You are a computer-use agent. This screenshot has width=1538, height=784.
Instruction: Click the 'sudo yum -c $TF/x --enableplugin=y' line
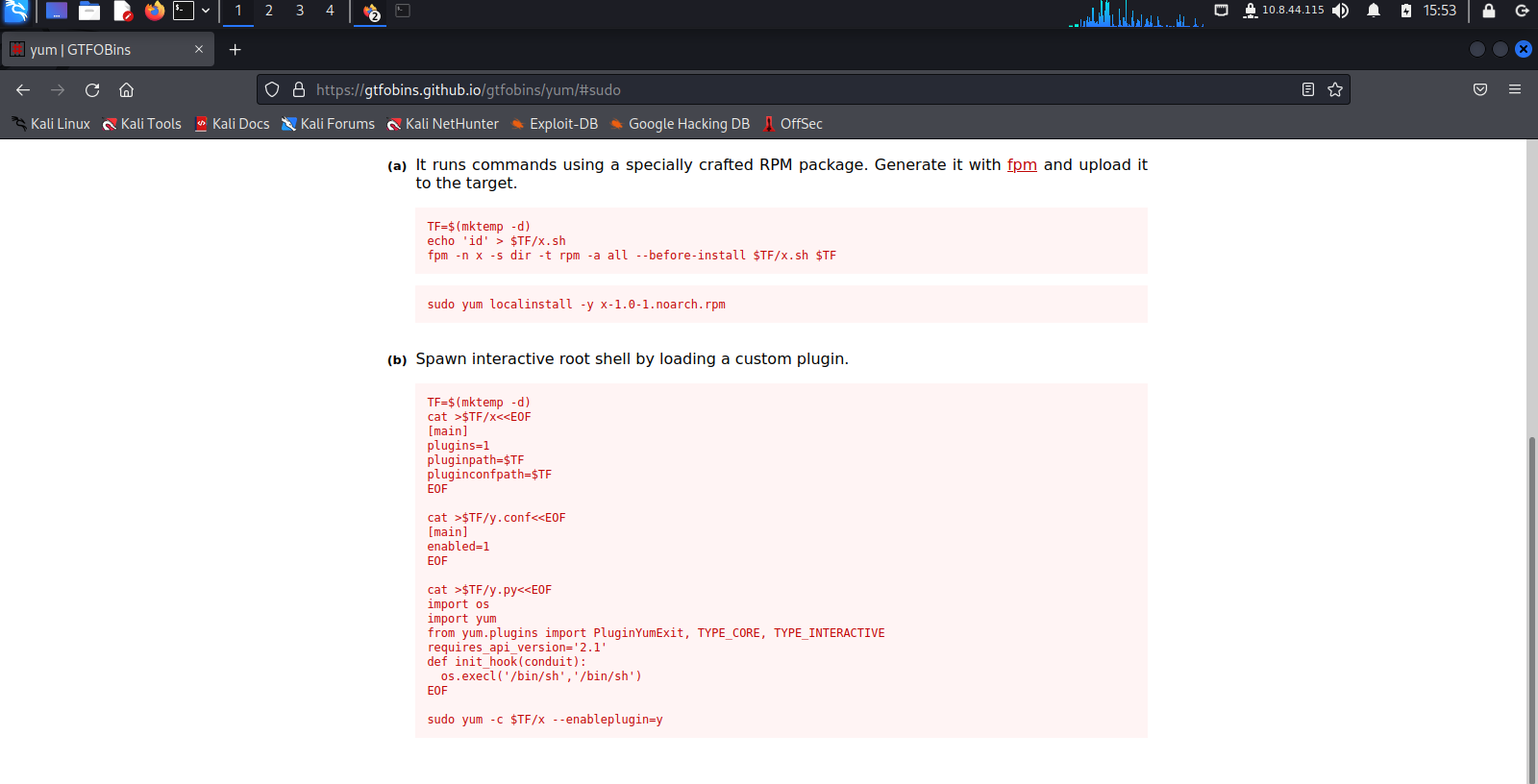pyautogui.click(x=545, y=720)
